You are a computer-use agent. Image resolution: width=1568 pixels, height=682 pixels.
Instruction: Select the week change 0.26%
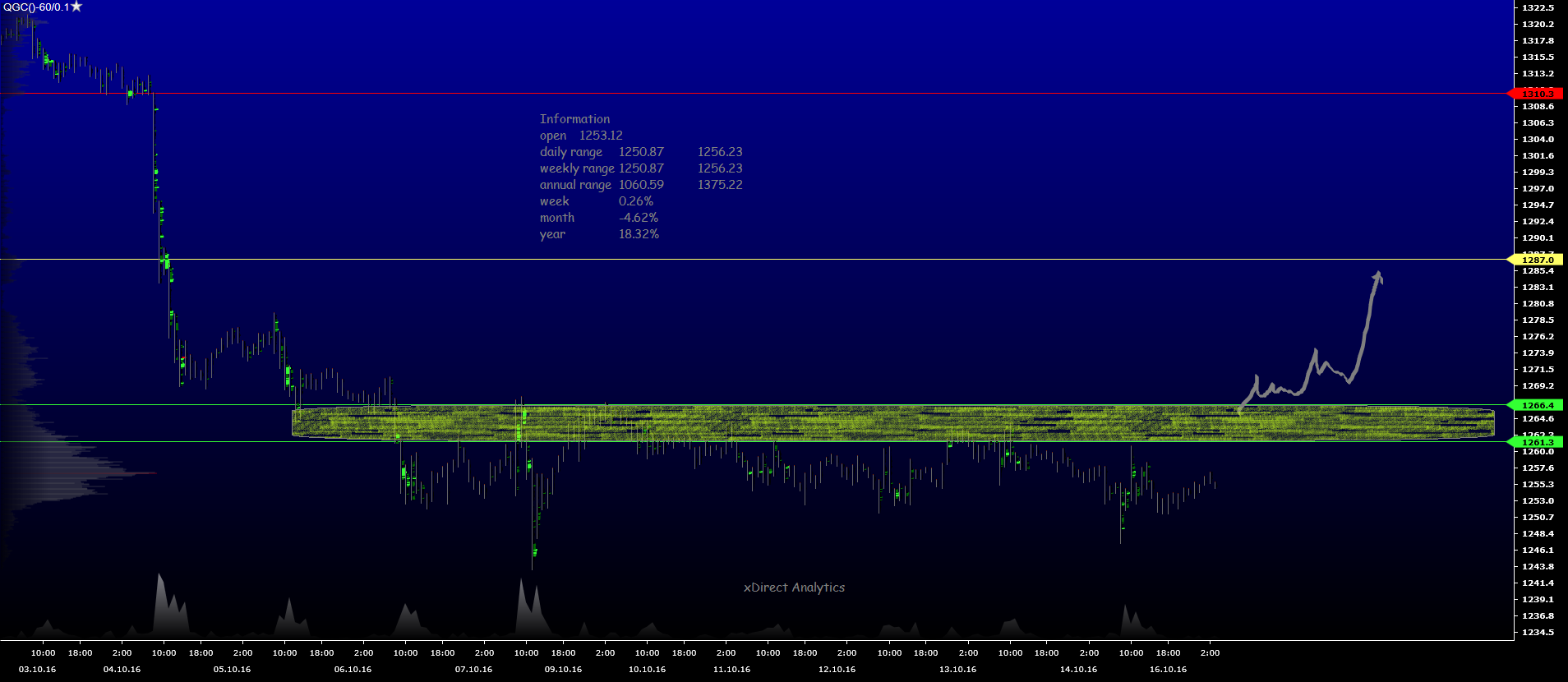(636, 201)
